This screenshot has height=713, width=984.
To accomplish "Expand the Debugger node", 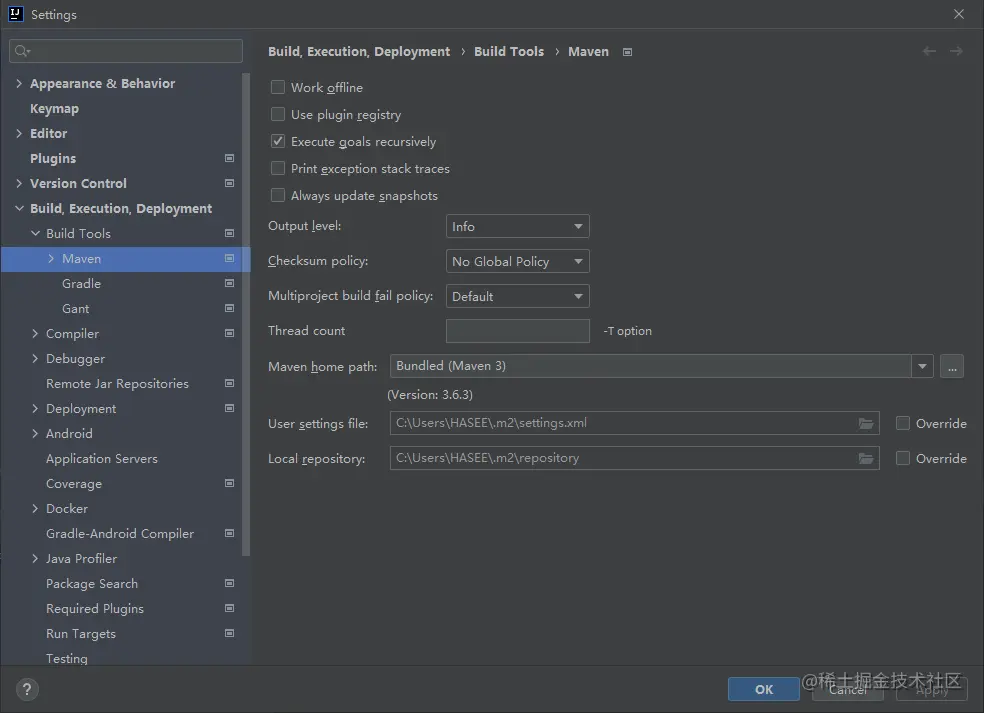I will tap(35, 358).
